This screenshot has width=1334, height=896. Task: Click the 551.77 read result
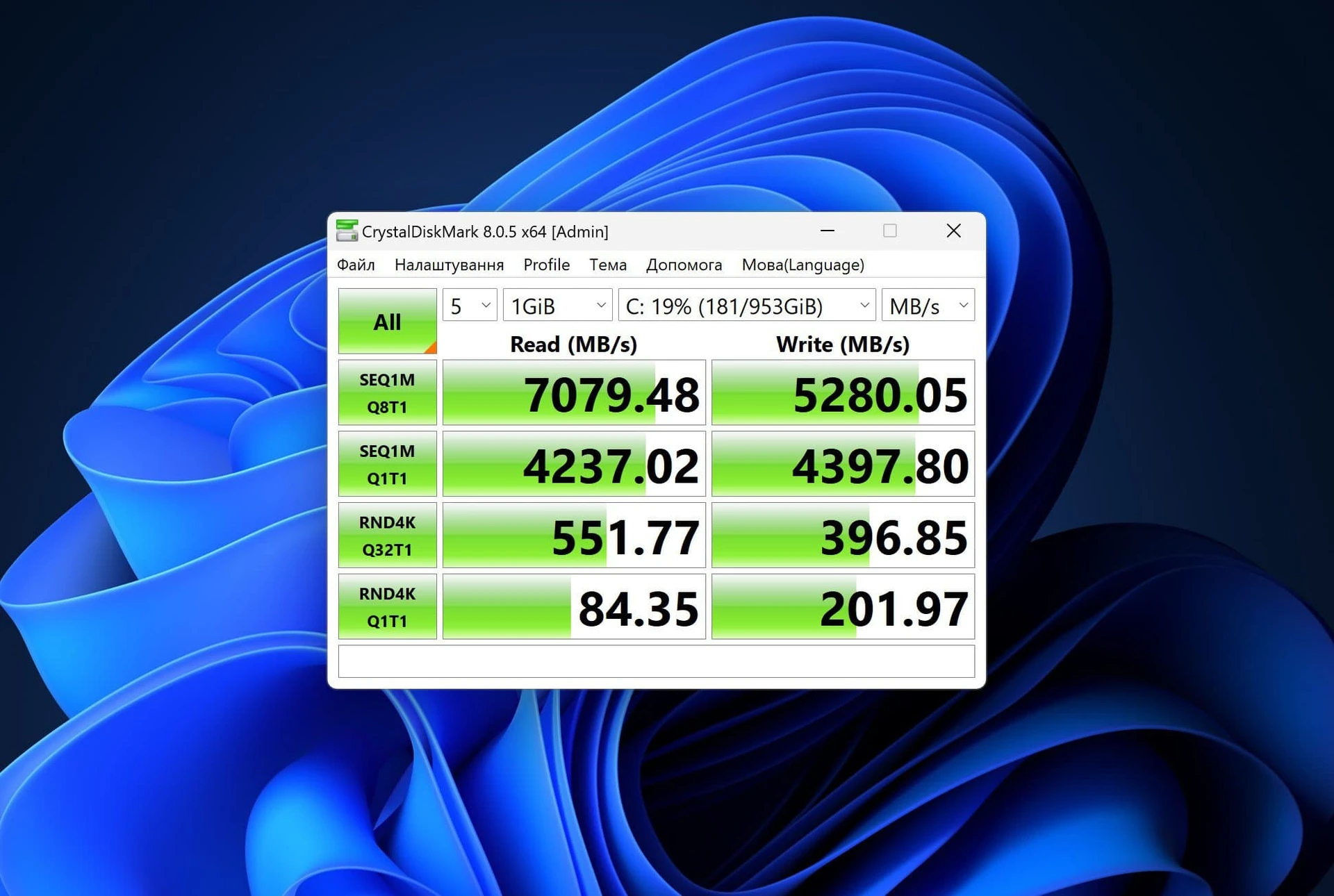574,536
